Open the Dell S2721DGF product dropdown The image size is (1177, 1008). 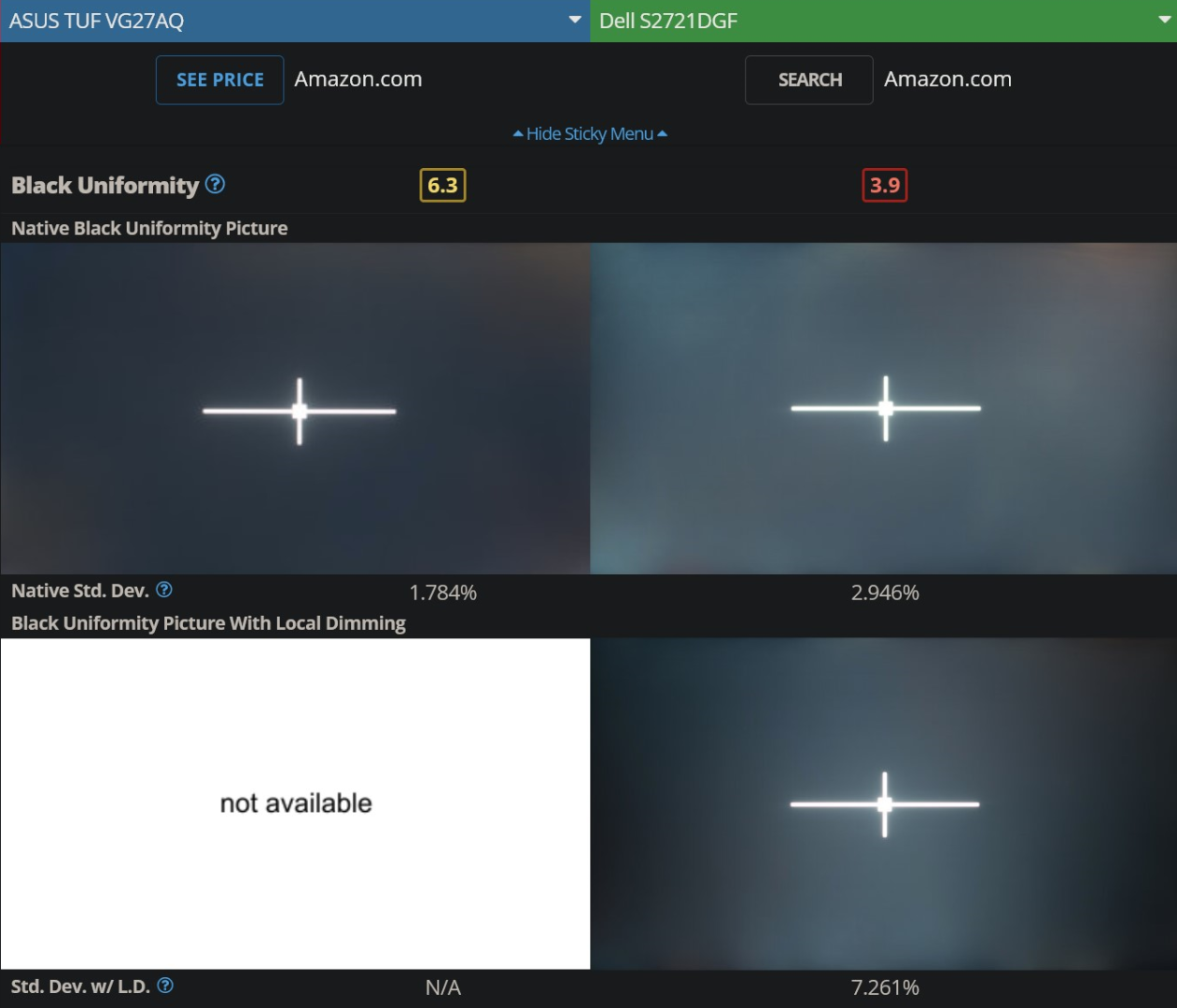tap(883, 21)
